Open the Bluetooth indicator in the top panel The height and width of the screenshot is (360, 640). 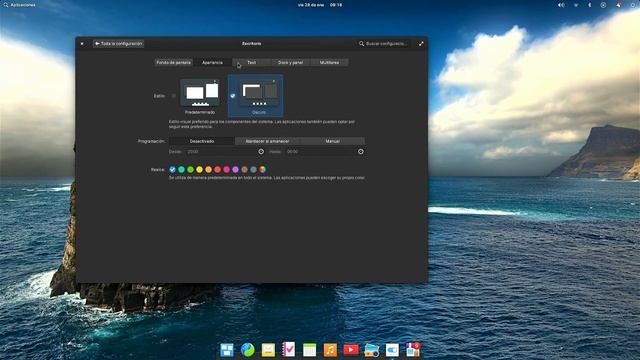589,5
